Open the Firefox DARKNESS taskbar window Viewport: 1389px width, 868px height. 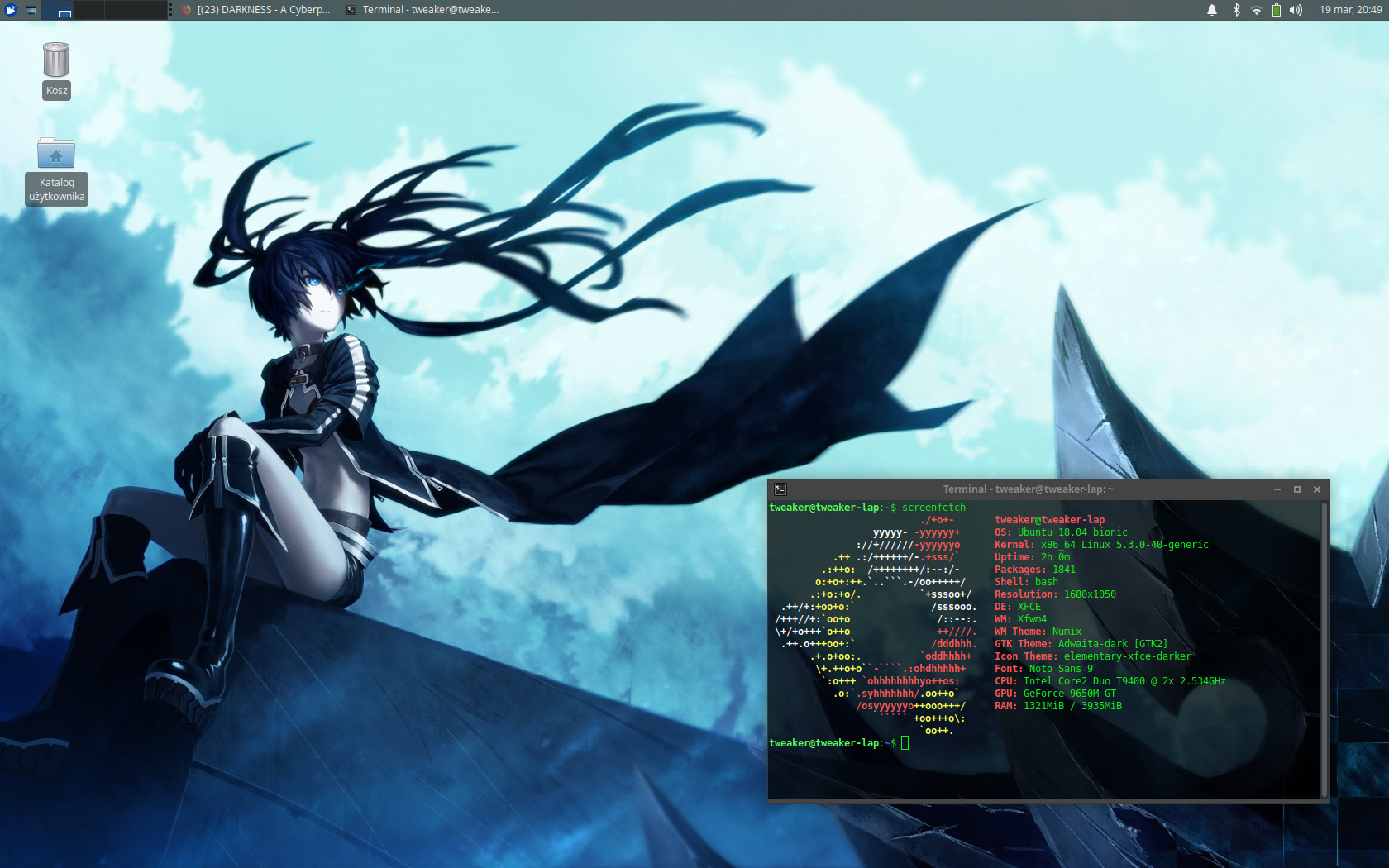pyautogui.click(x=256, y=10)
